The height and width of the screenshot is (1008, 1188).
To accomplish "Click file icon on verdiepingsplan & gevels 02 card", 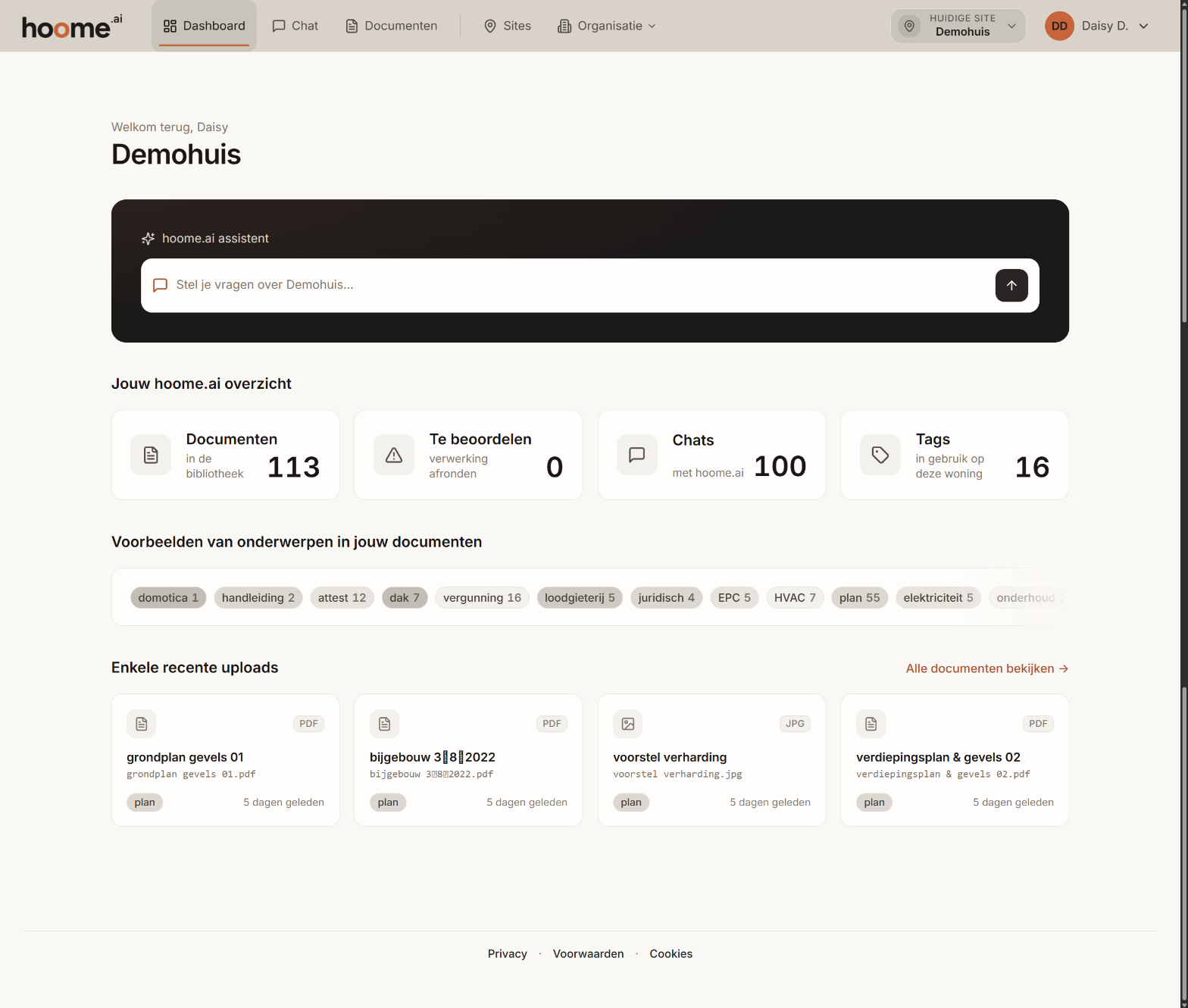I will 871,724.
